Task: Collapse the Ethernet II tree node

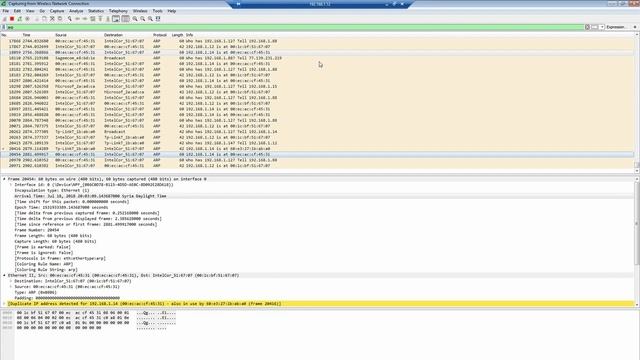Action: (4, 276)
